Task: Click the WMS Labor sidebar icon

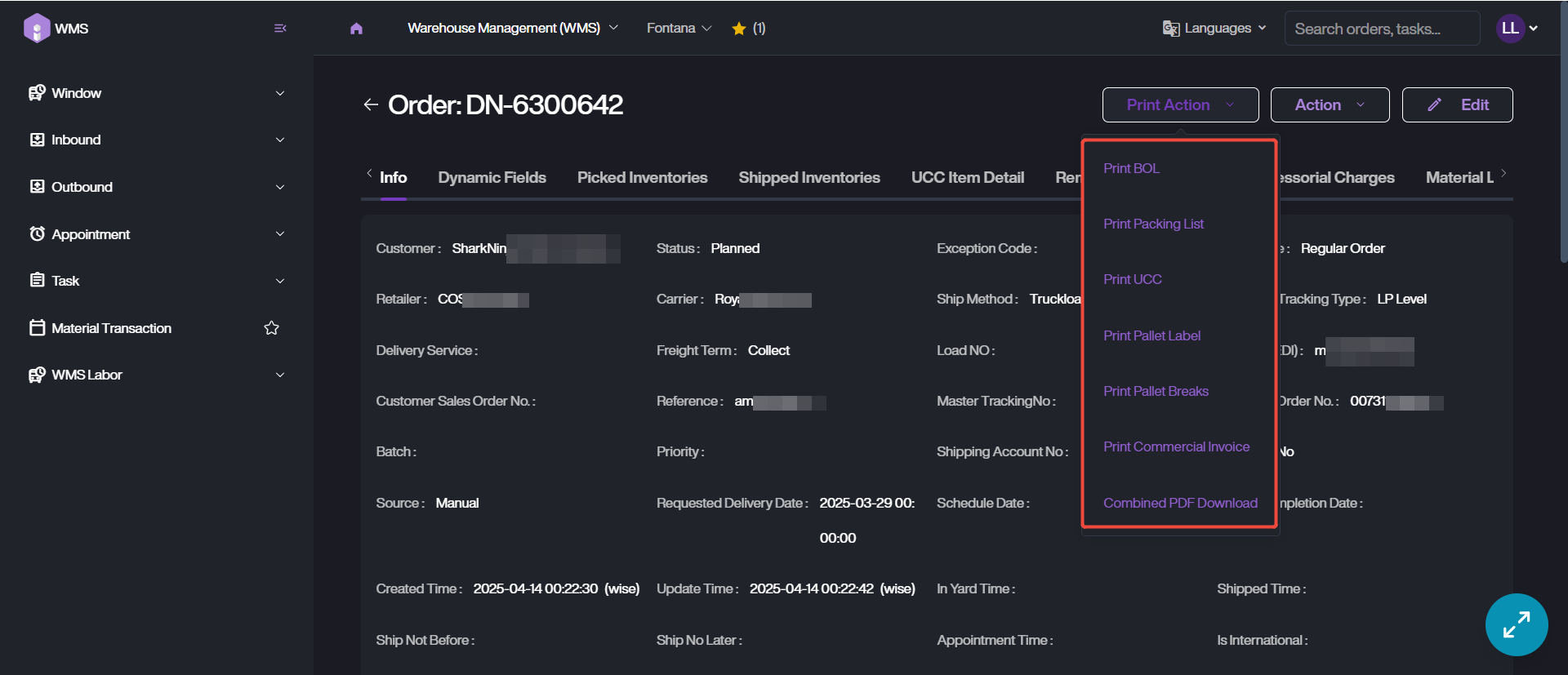Action: tap(37, 375)
